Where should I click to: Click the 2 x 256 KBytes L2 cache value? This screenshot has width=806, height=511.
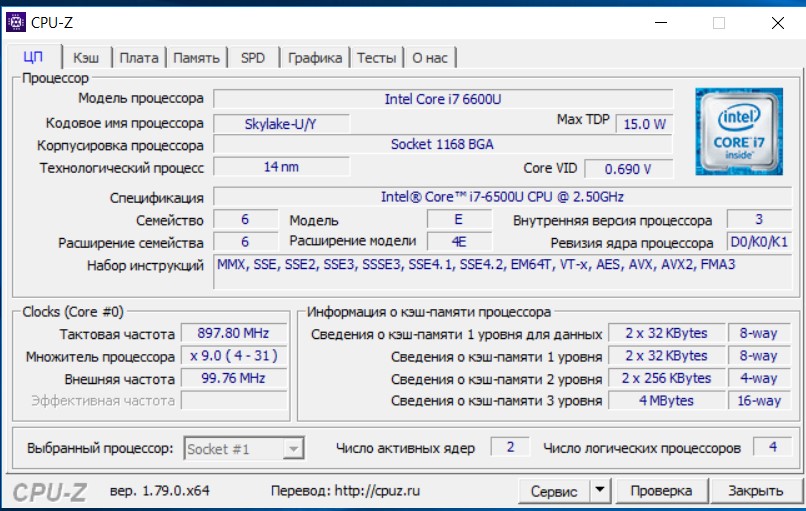(666, 378)
